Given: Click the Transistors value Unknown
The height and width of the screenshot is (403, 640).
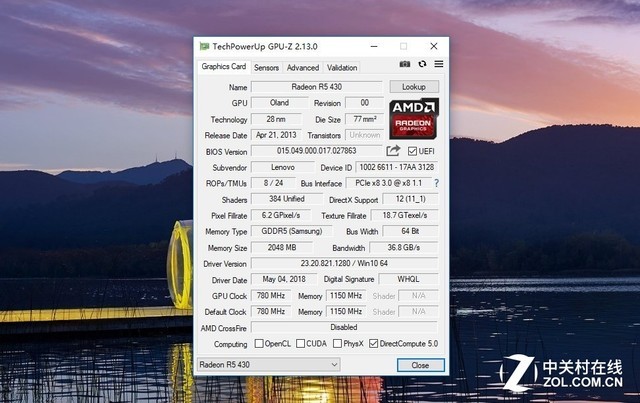Looking at the screenshot, I should (364, 135).
